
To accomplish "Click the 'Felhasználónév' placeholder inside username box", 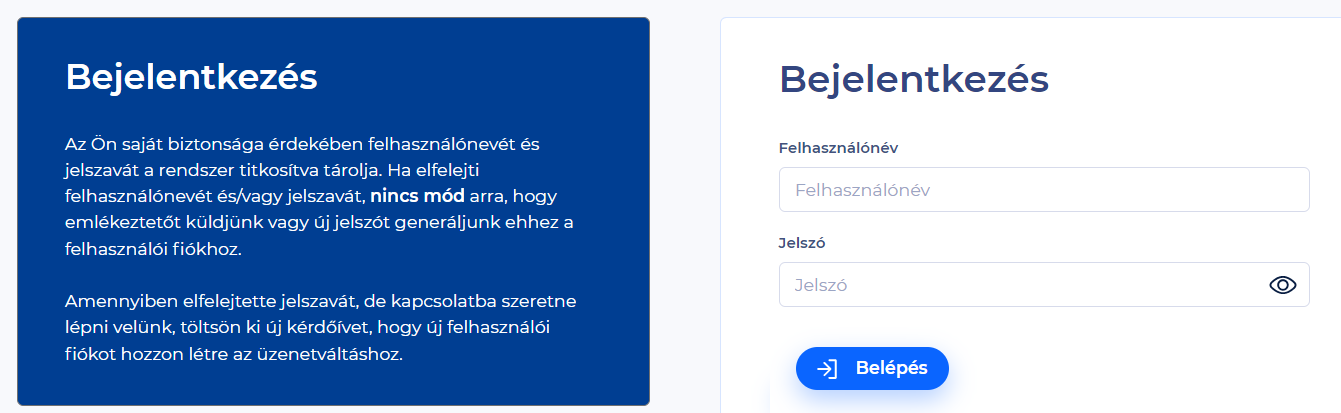I will [855, 189].
